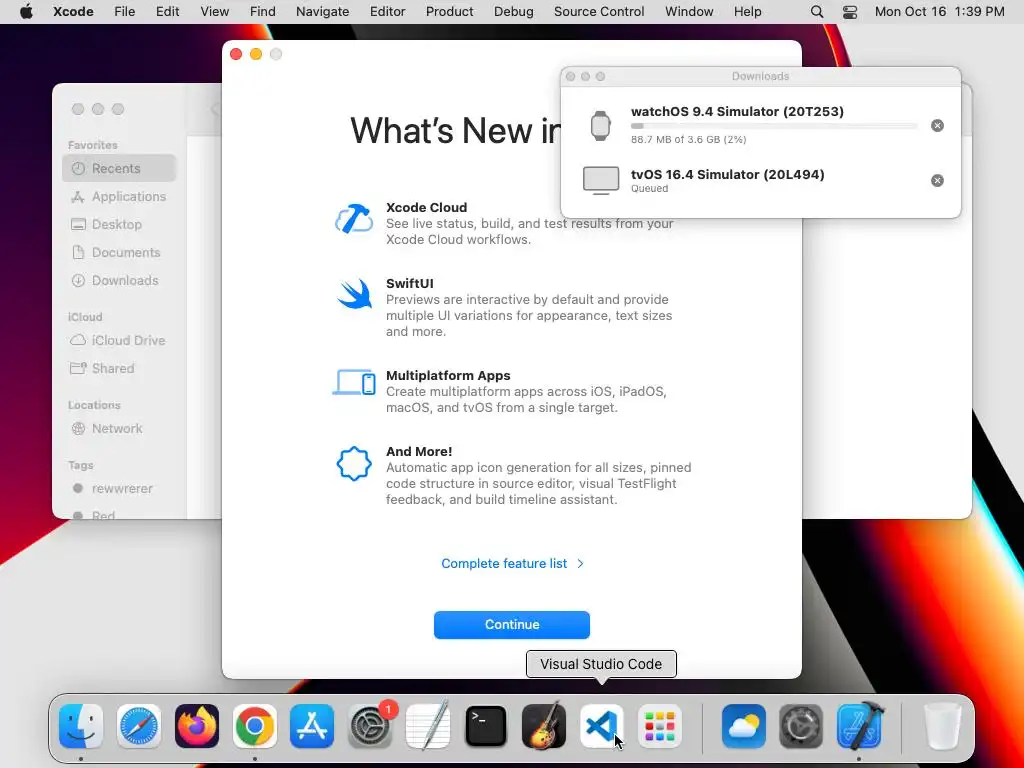Click the Continue button
The width and height of the screenshot is (1024, 768).
(x=512, y=625)
